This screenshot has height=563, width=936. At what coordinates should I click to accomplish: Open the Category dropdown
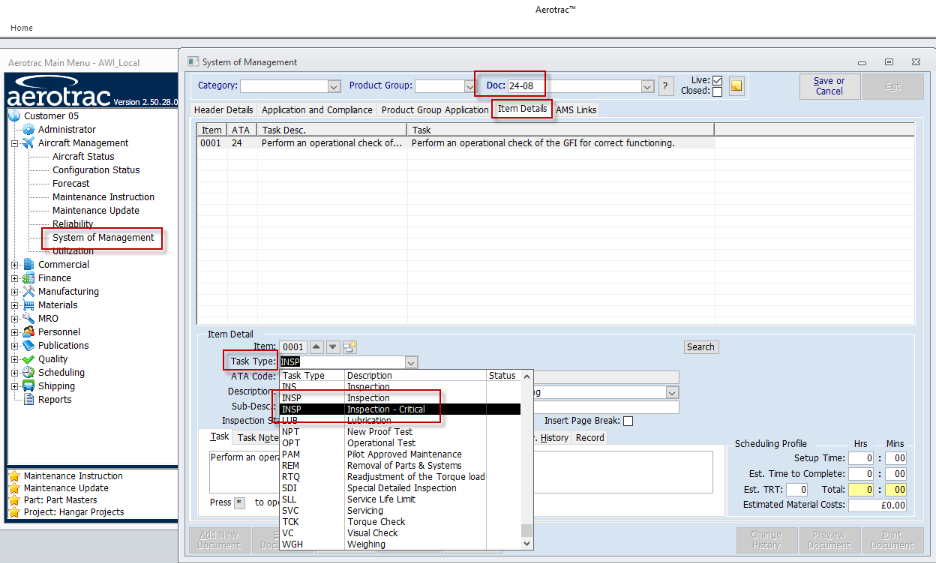click(334, 86)
